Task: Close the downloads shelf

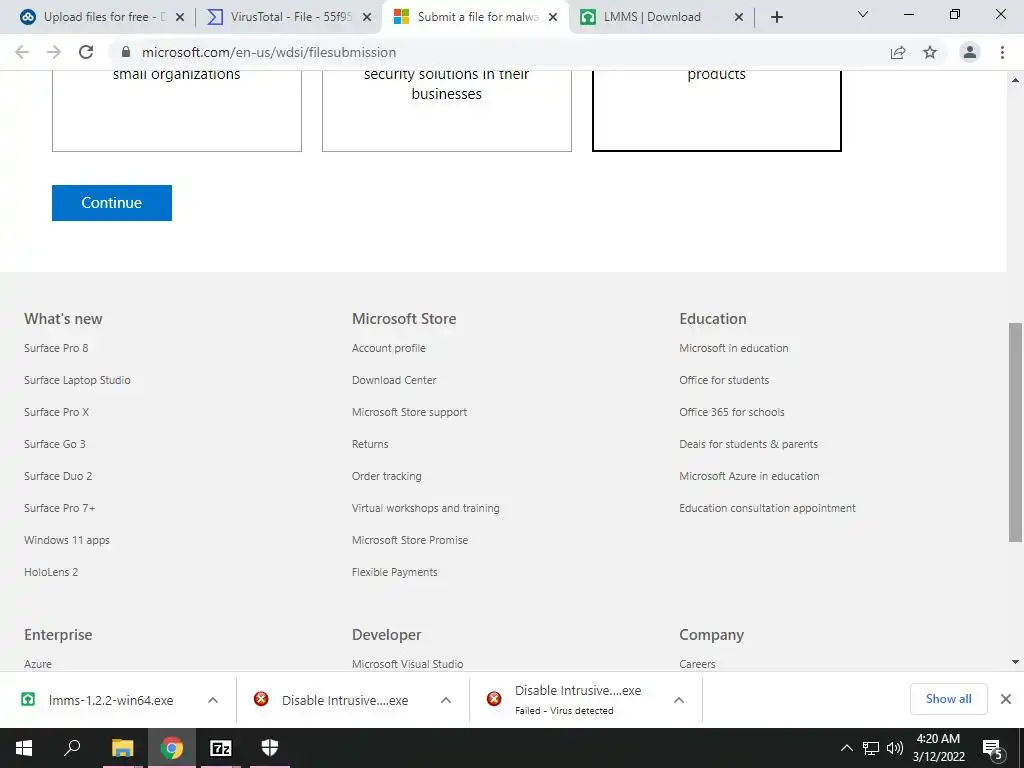Action: [1006, 699]
